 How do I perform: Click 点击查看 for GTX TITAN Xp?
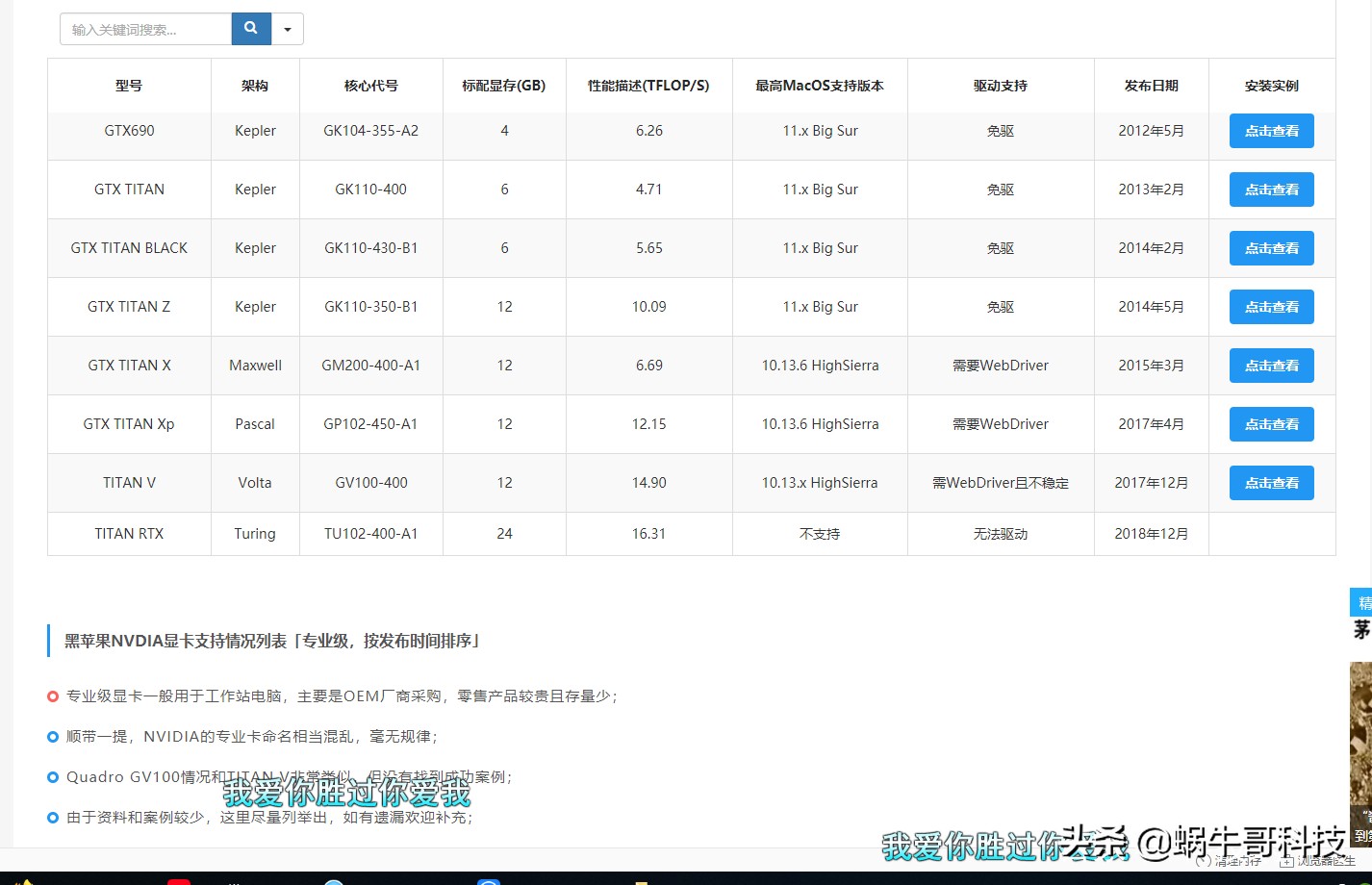1271,423
